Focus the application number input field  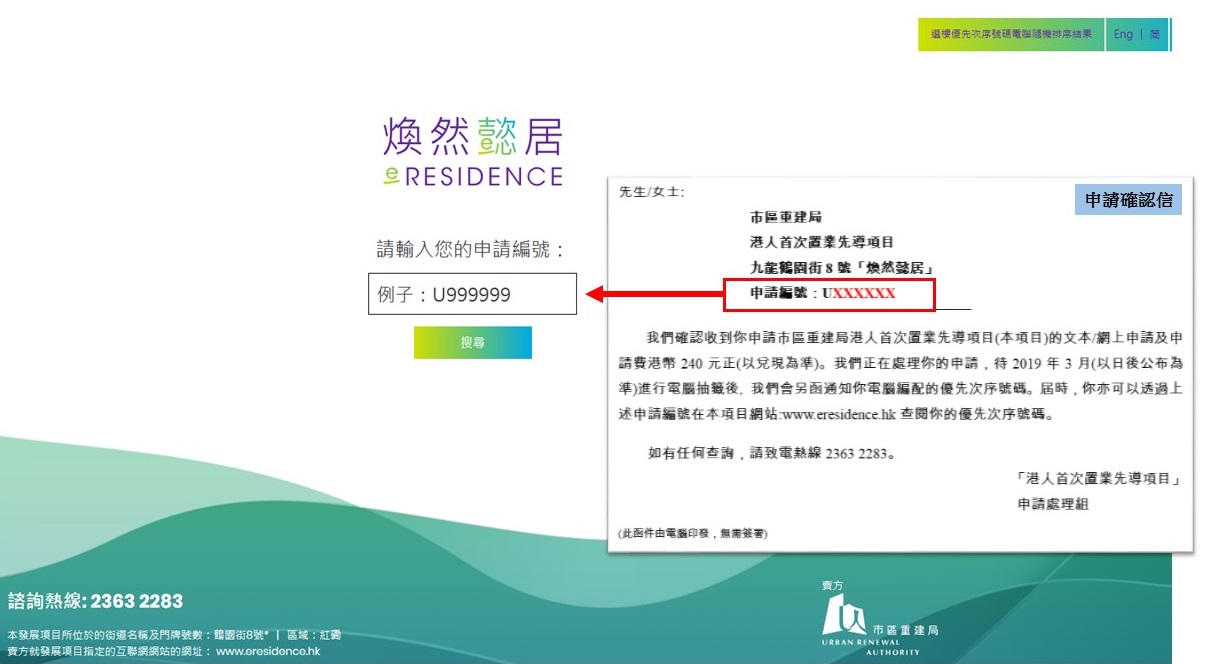click(472, 294)
